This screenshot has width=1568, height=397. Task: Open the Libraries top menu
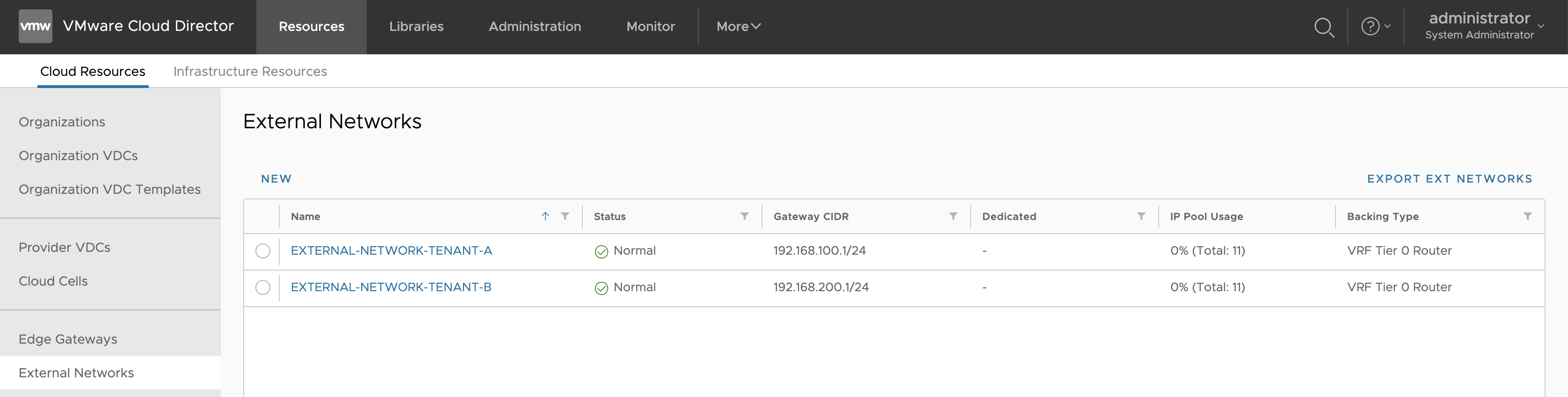click(x=416, y=26)
